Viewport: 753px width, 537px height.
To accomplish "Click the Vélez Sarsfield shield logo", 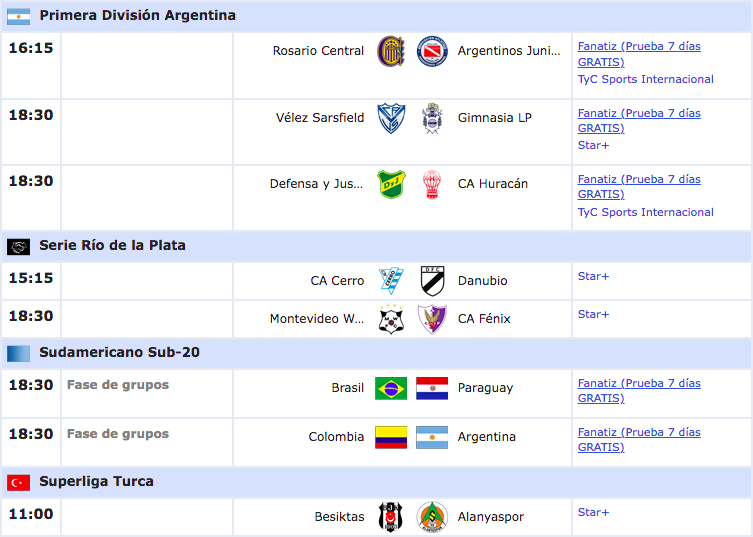I will point(391,118).
